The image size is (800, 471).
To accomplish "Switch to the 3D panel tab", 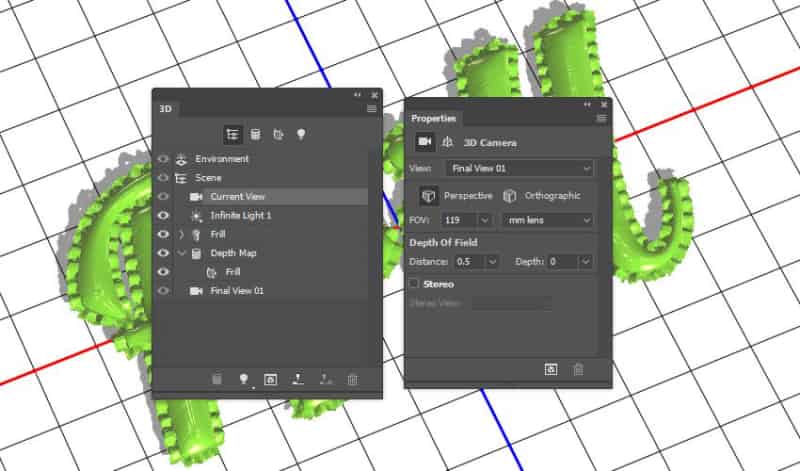I will (165, 109).
